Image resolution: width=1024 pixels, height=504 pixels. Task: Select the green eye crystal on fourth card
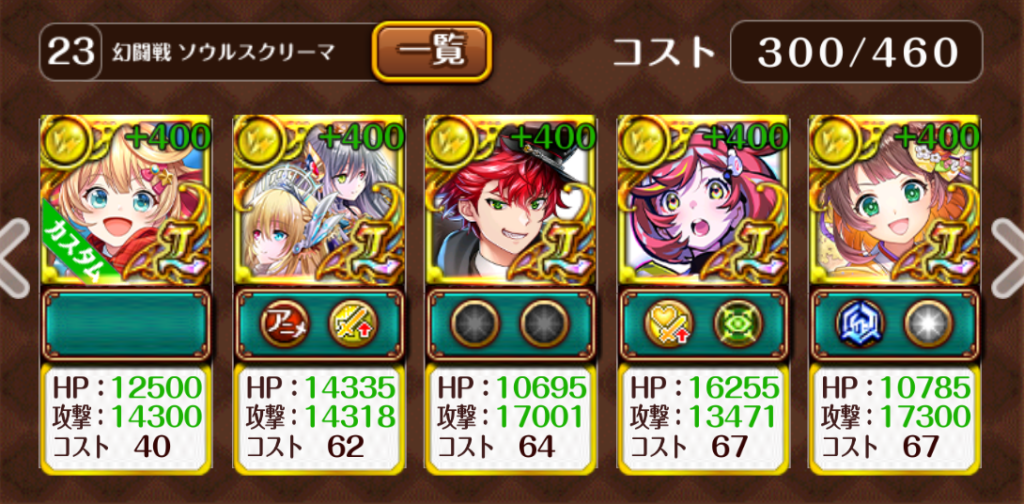tap(737, 324)
